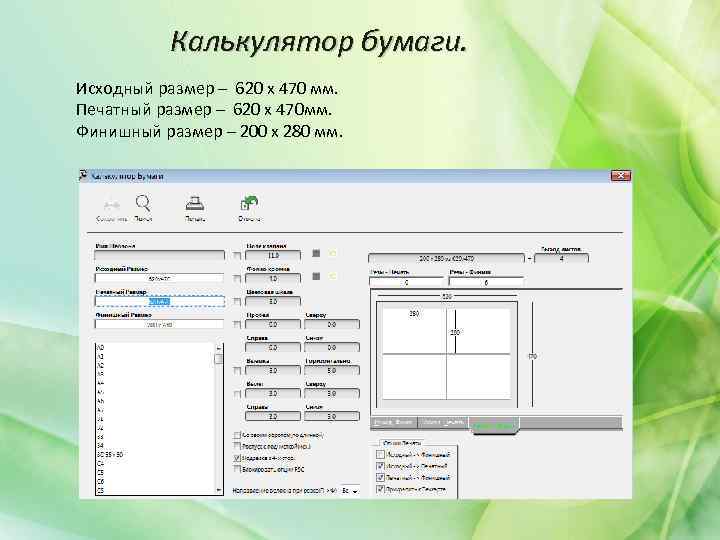The height and width of the screenshot is (540, 720).
Task: Click the 'Горизонтально' 5.0 field
Action: (332, 370)
